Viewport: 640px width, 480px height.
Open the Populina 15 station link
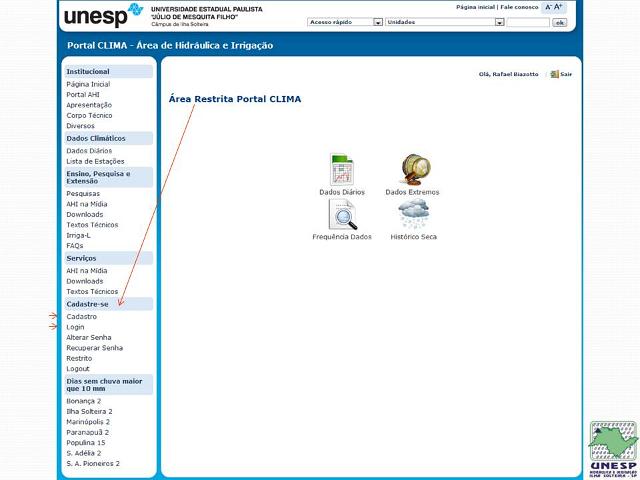(x=86, y=442)
